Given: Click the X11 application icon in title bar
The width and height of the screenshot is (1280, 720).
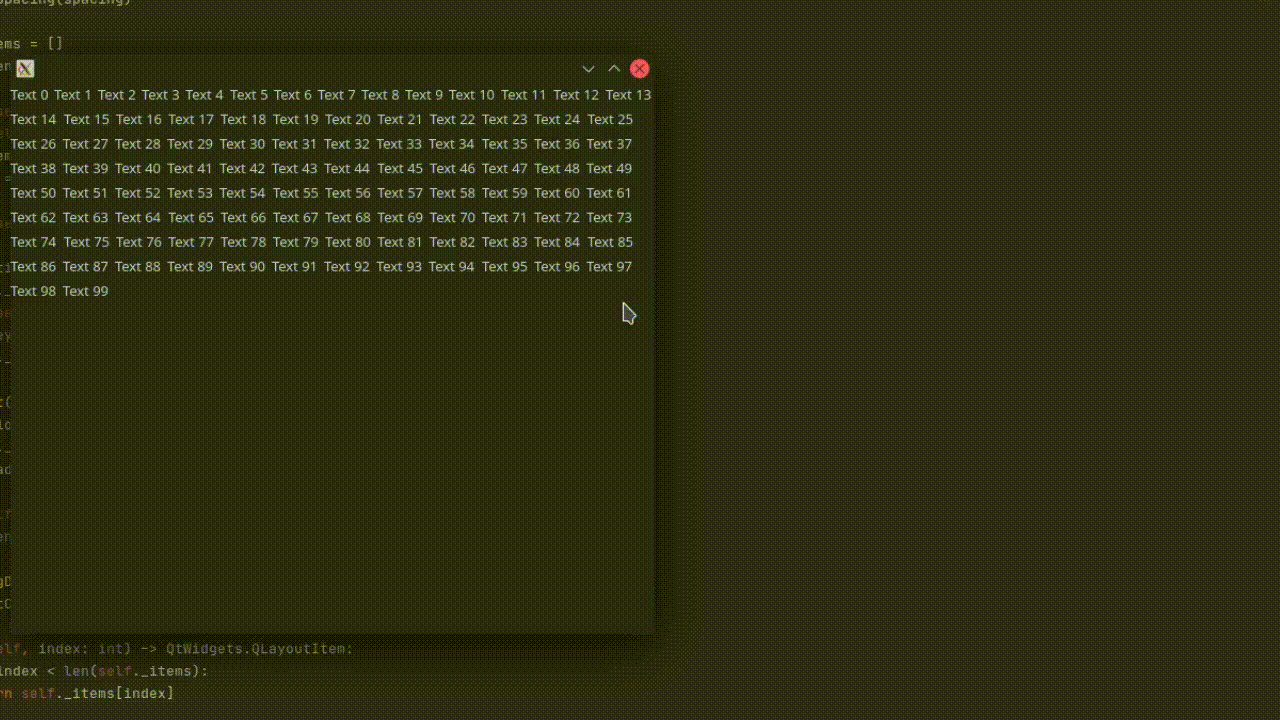Looking at the screenshot, I should (x=25, y=69).
